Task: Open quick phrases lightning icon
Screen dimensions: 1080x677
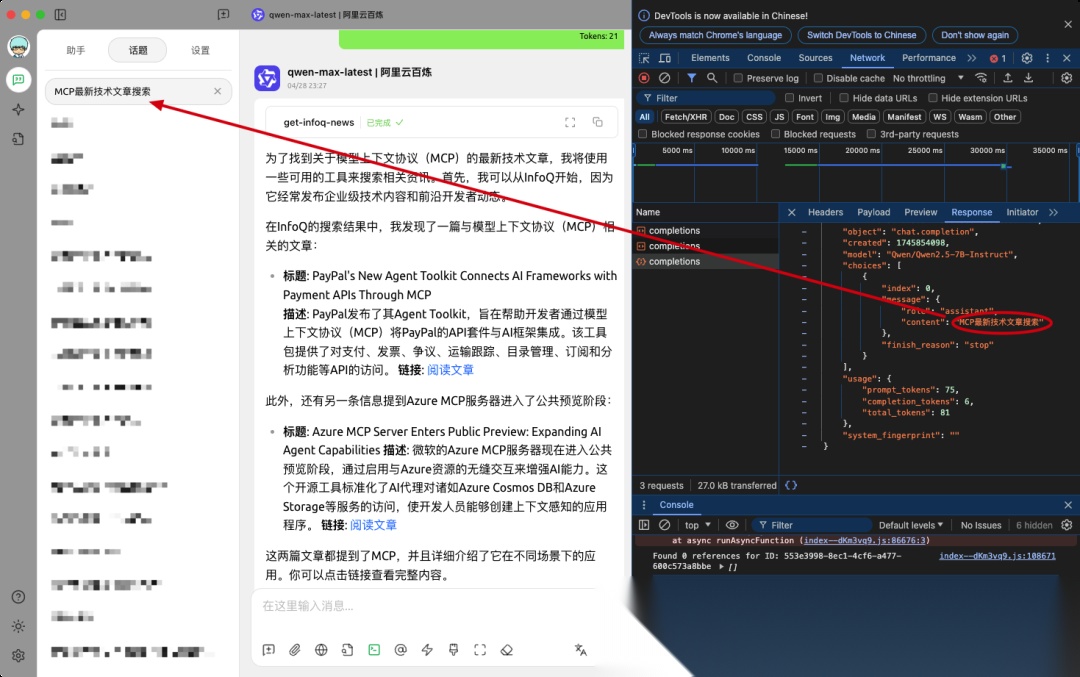Action: (x=427, y=649)
